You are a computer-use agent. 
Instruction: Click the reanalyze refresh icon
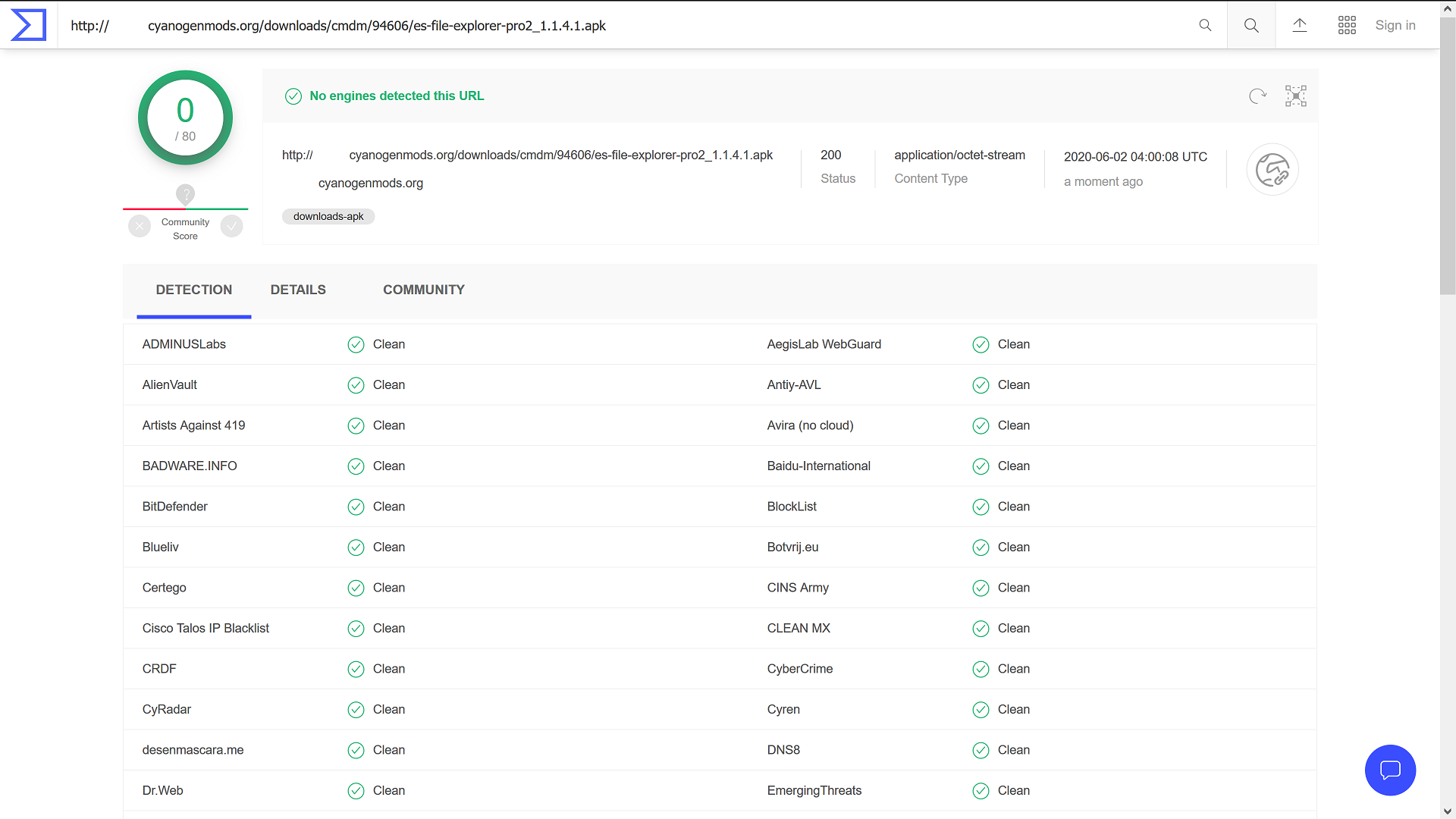1257,96
